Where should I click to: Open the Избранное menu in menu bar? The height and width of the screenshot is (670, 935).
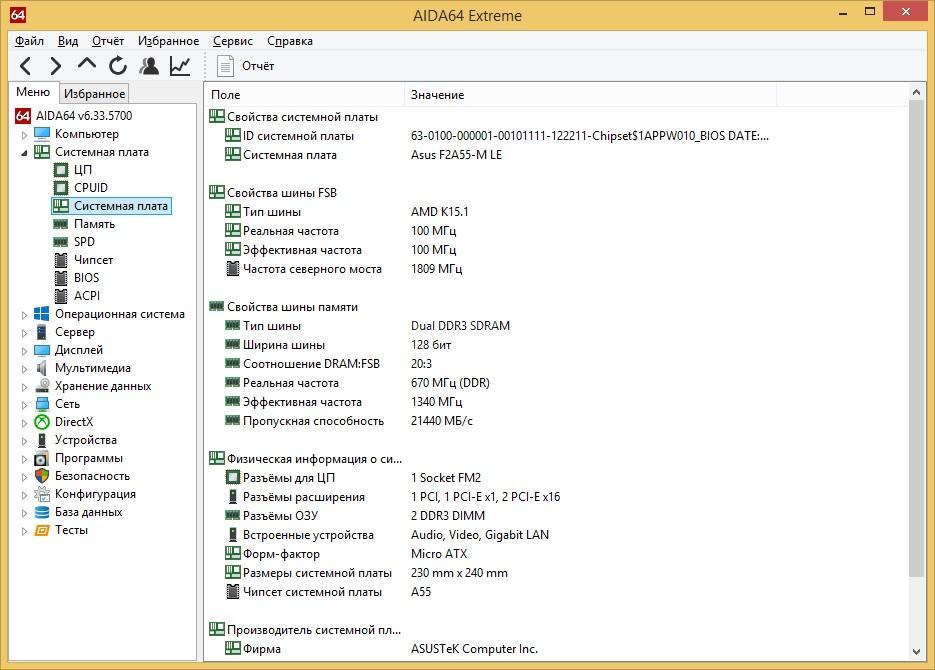coord(168,41)
